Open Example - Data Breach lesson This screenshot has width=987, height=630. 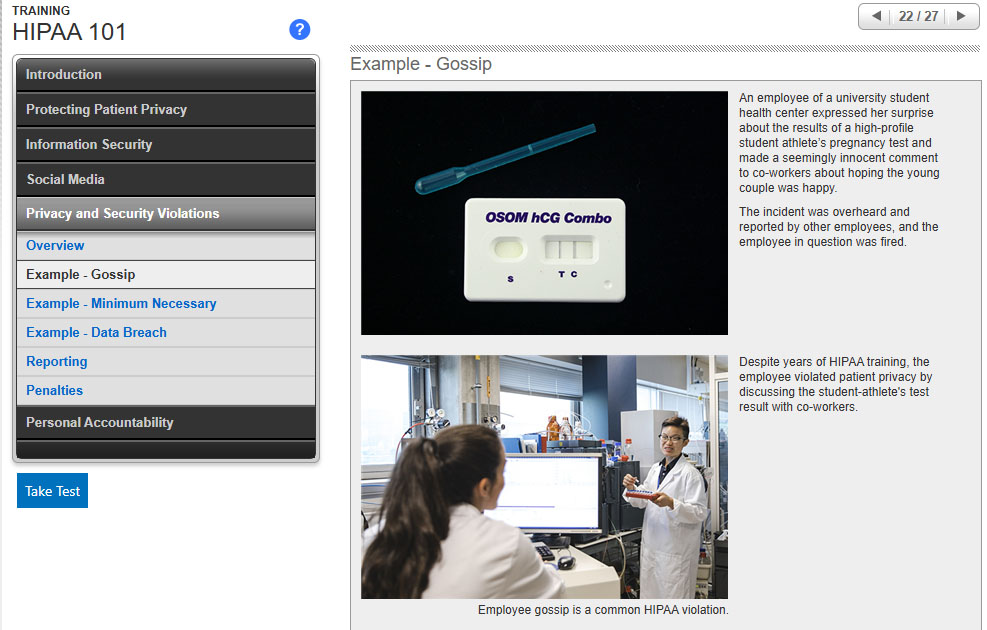point(96,333)
